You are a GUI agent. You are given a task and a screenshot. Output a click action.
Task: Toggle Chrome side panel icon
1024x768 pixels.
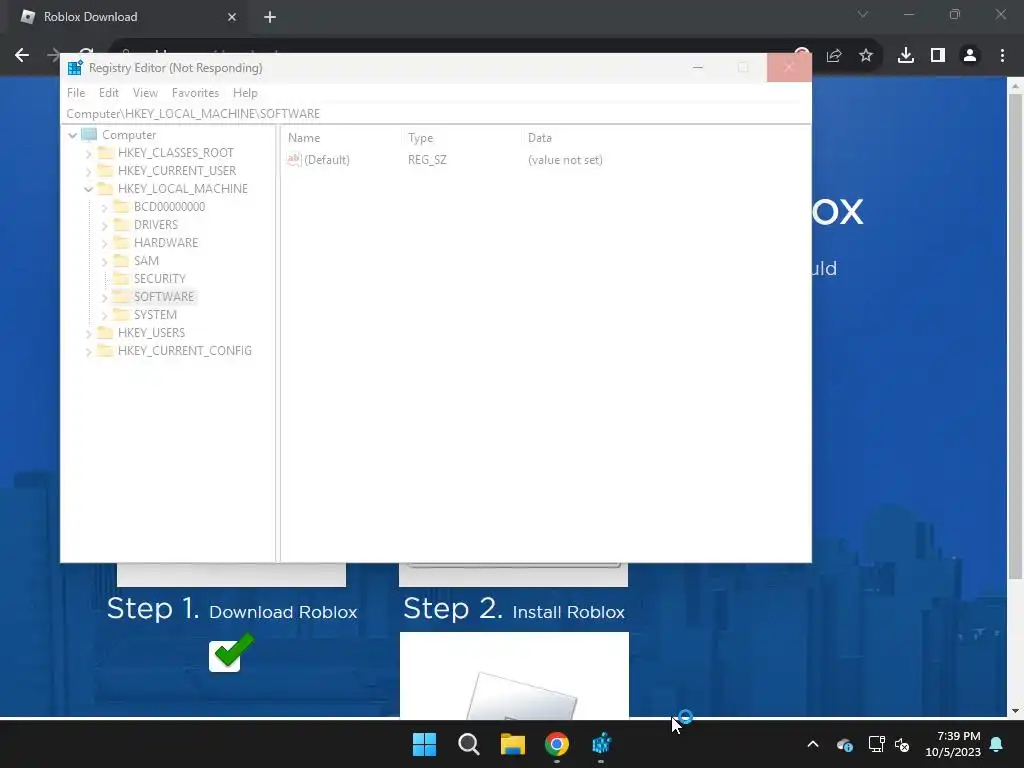[938, 56]
